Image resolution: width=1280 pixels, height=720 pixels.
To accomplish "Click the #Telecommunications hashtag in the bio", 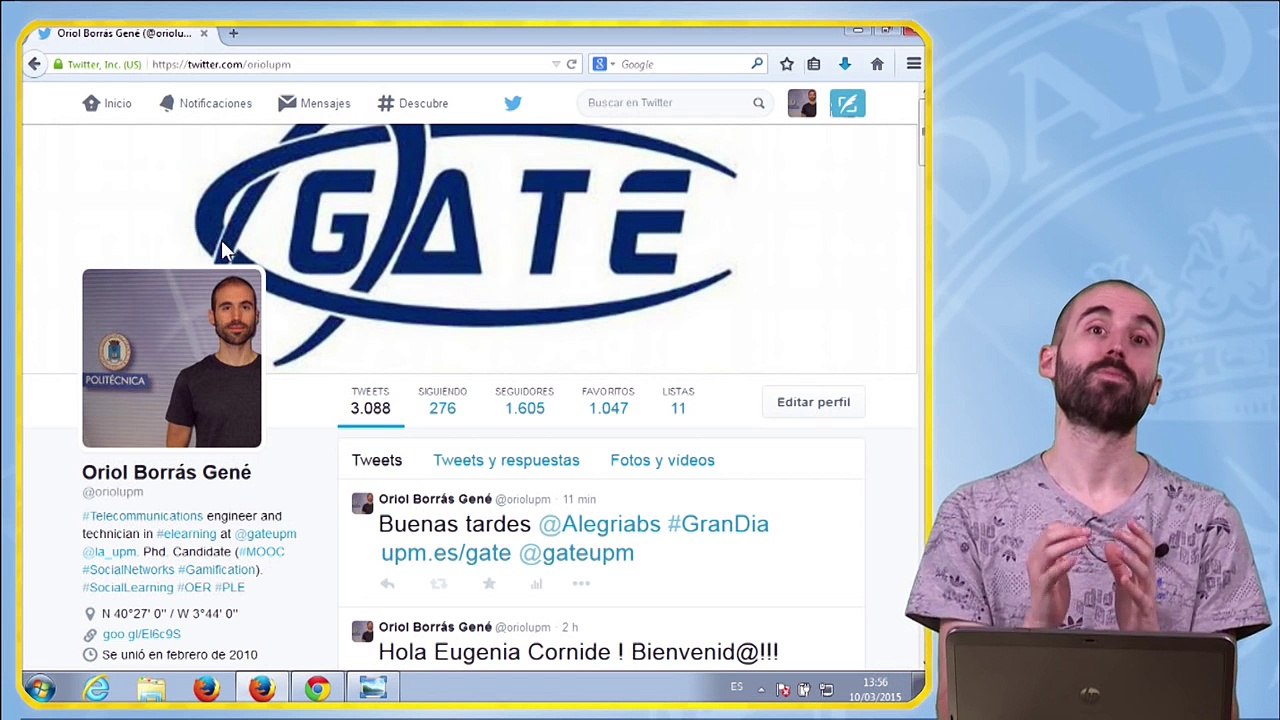I will pyautogui.click(x=142, y=516).
